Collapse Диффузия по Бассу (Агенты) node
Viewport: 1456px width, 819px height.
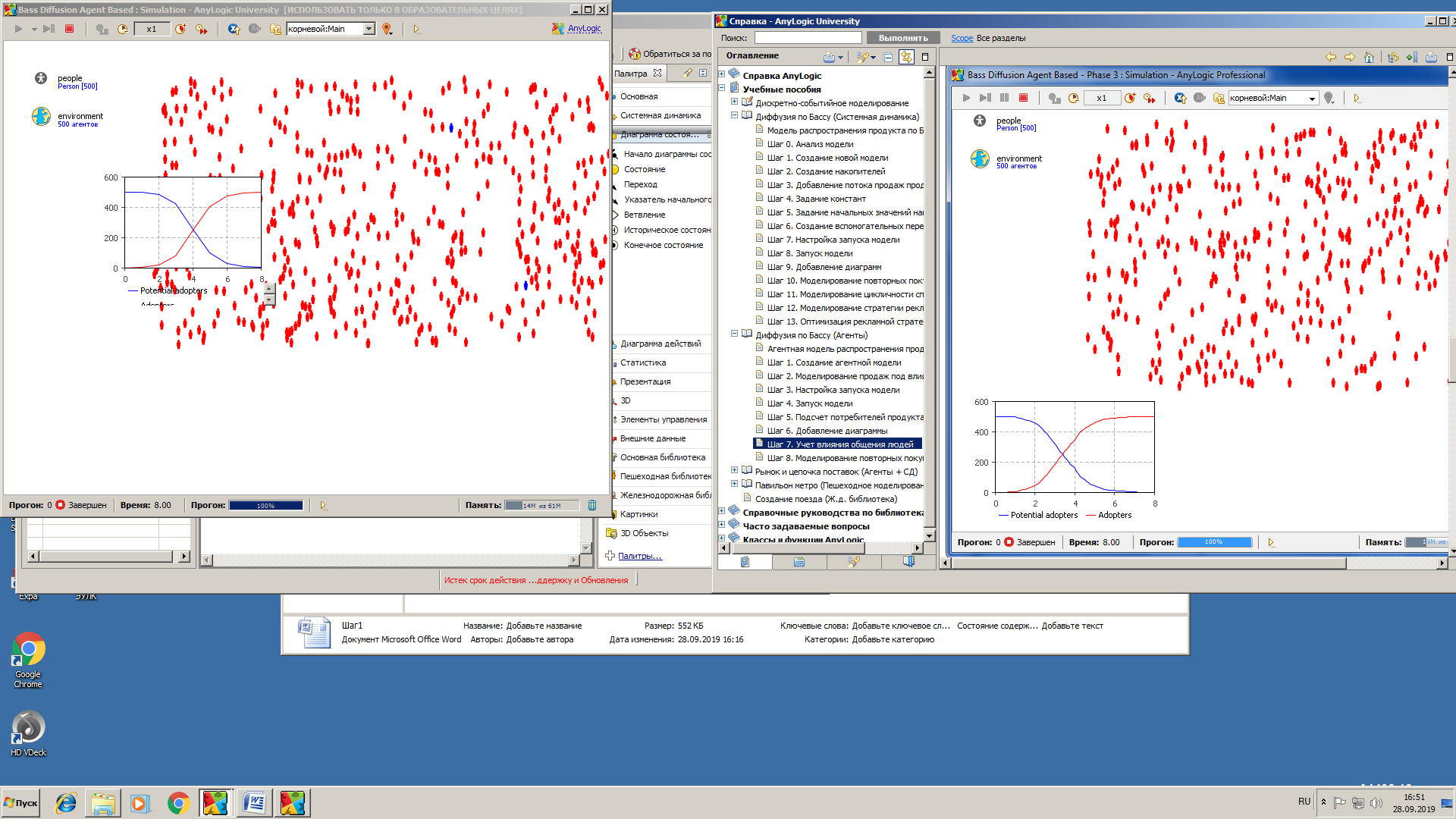(734, 334)
